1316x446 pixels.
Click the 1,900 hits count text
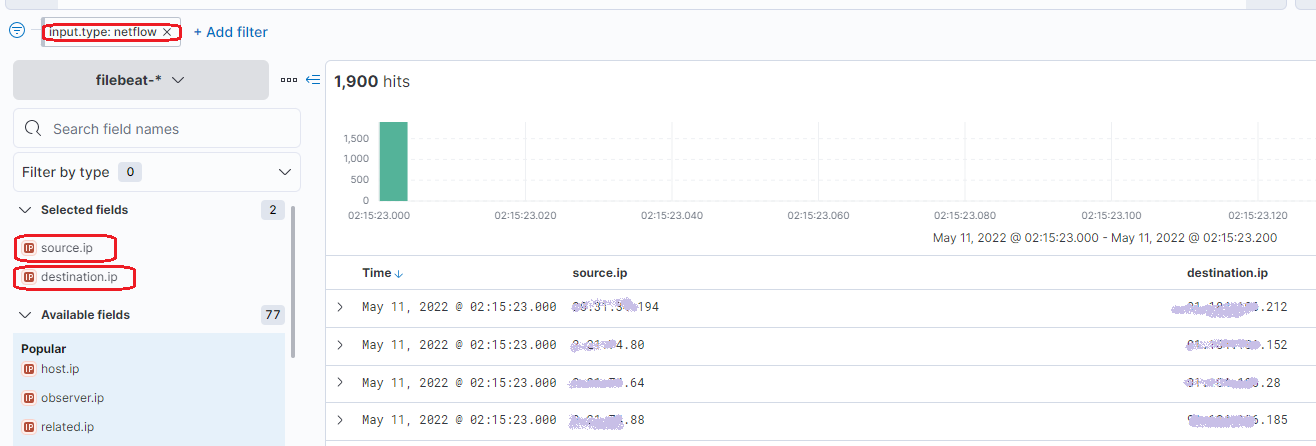[372, 81]
